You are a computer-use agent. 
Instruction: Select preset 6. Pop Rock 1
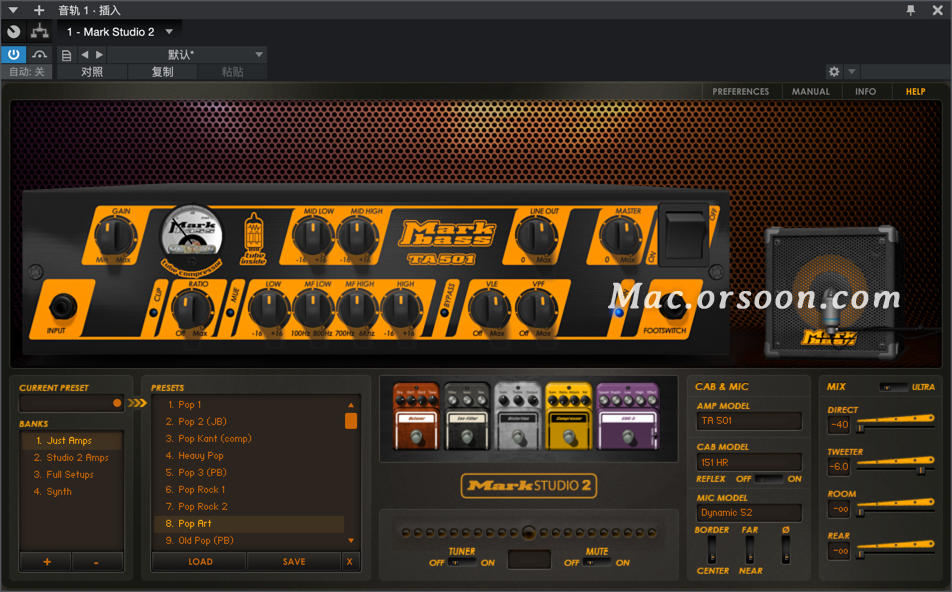[x=249, y=489]
